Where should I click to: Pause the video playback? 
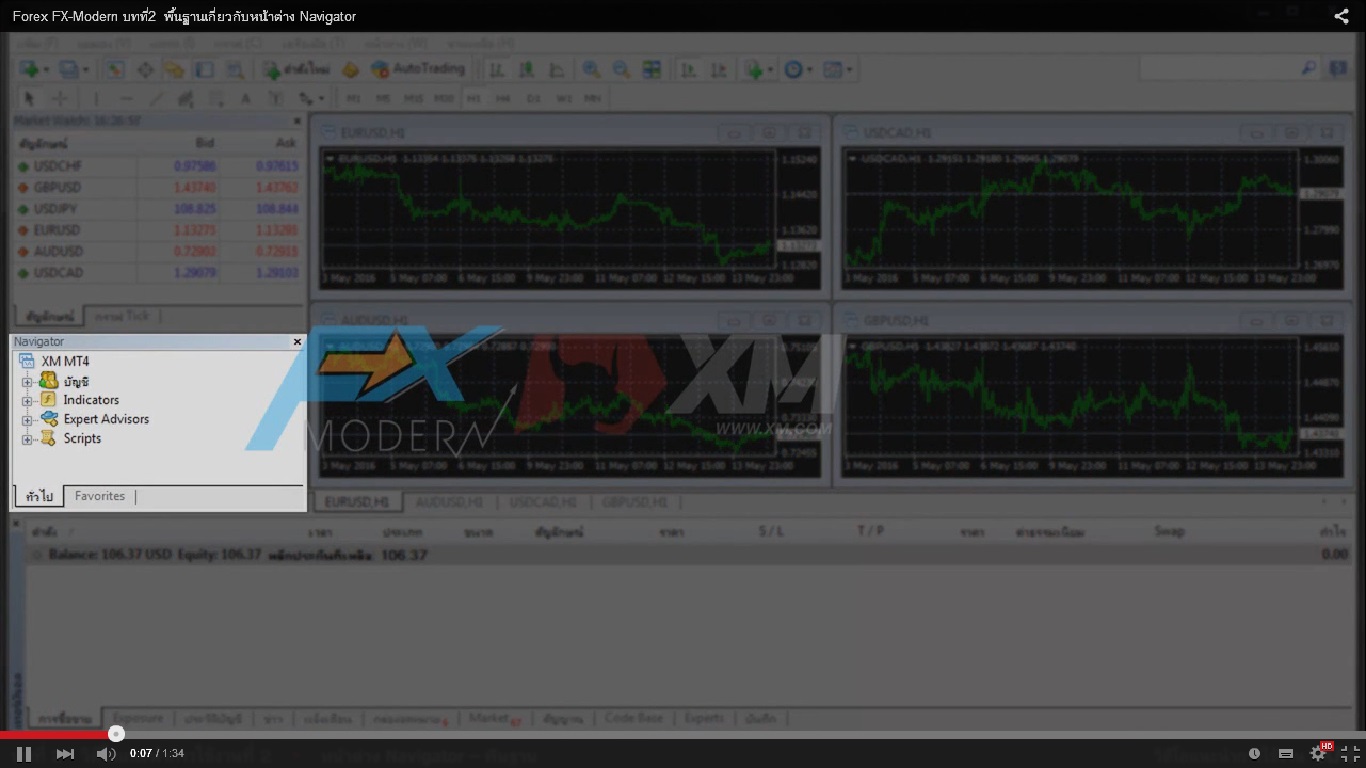pos(24,754)
